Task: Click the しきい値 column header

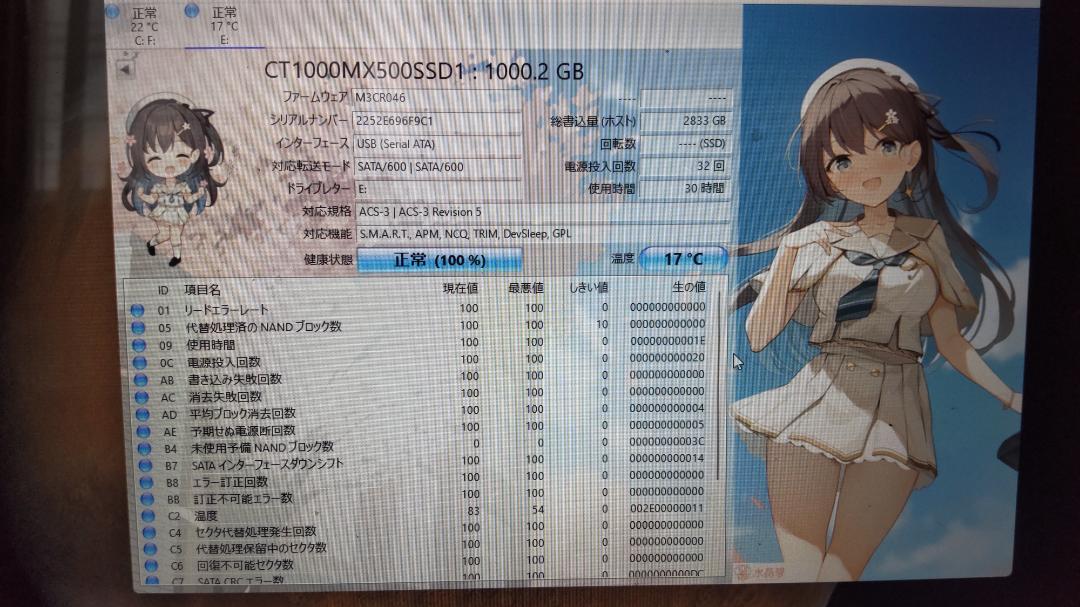Action: pyautogui.click(x=588, y=287)
